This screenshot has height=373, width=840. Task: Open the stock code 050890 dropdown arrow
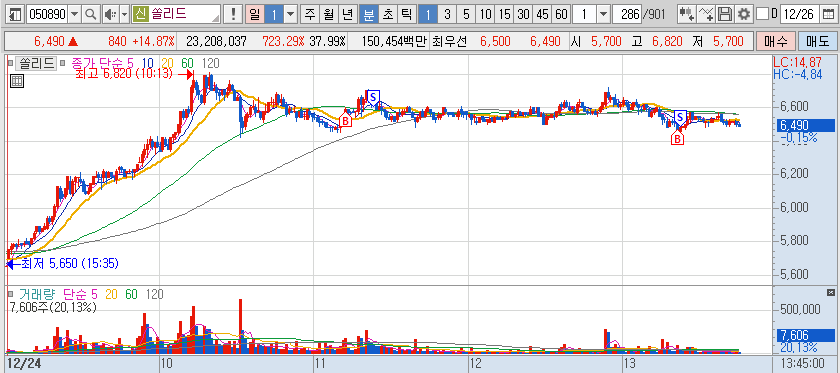coord(74,14)
